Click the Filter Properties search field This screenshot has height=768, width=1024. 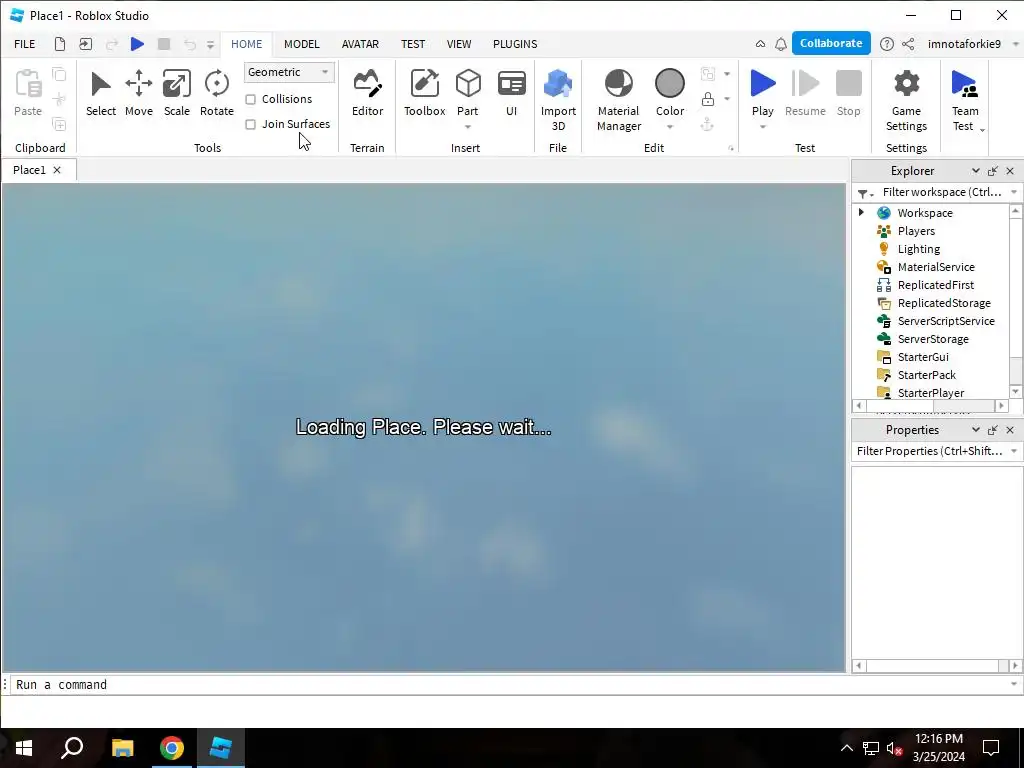click(930, 451)
